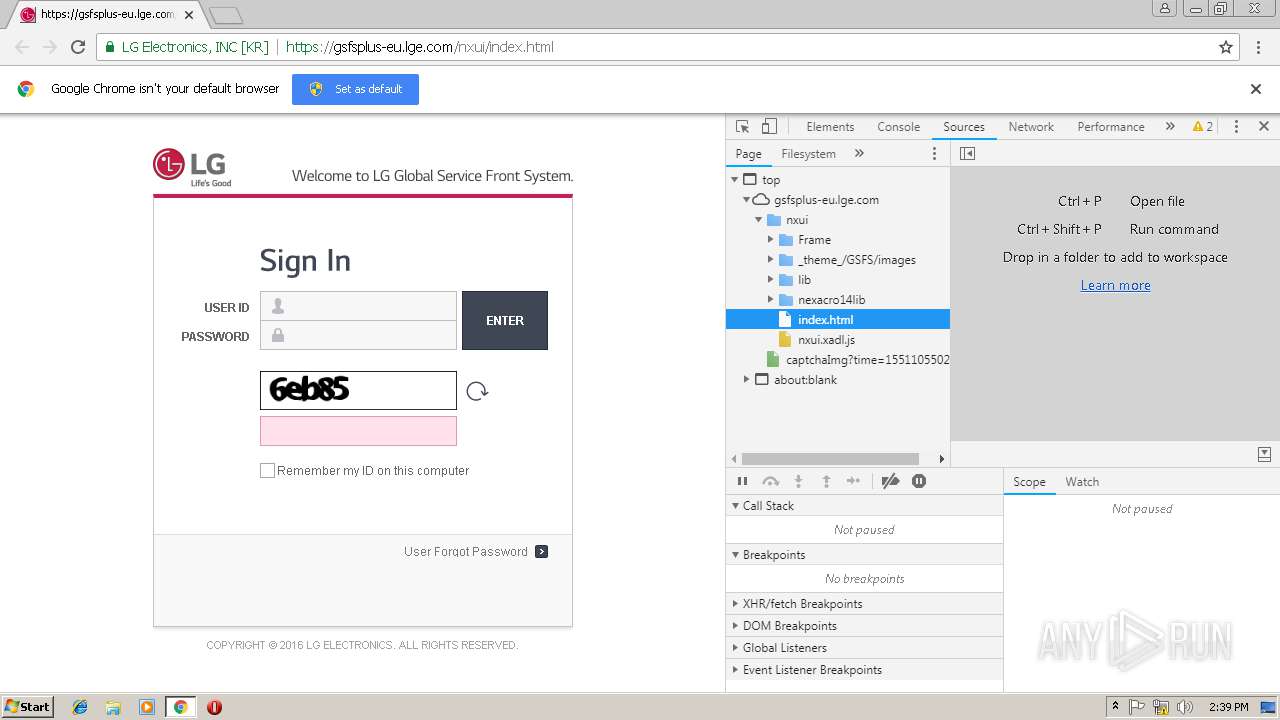Switch to the Elements tab
The height and width of the screenshot is (720, 1280).
pyautogui.click(x=830, y=127)
